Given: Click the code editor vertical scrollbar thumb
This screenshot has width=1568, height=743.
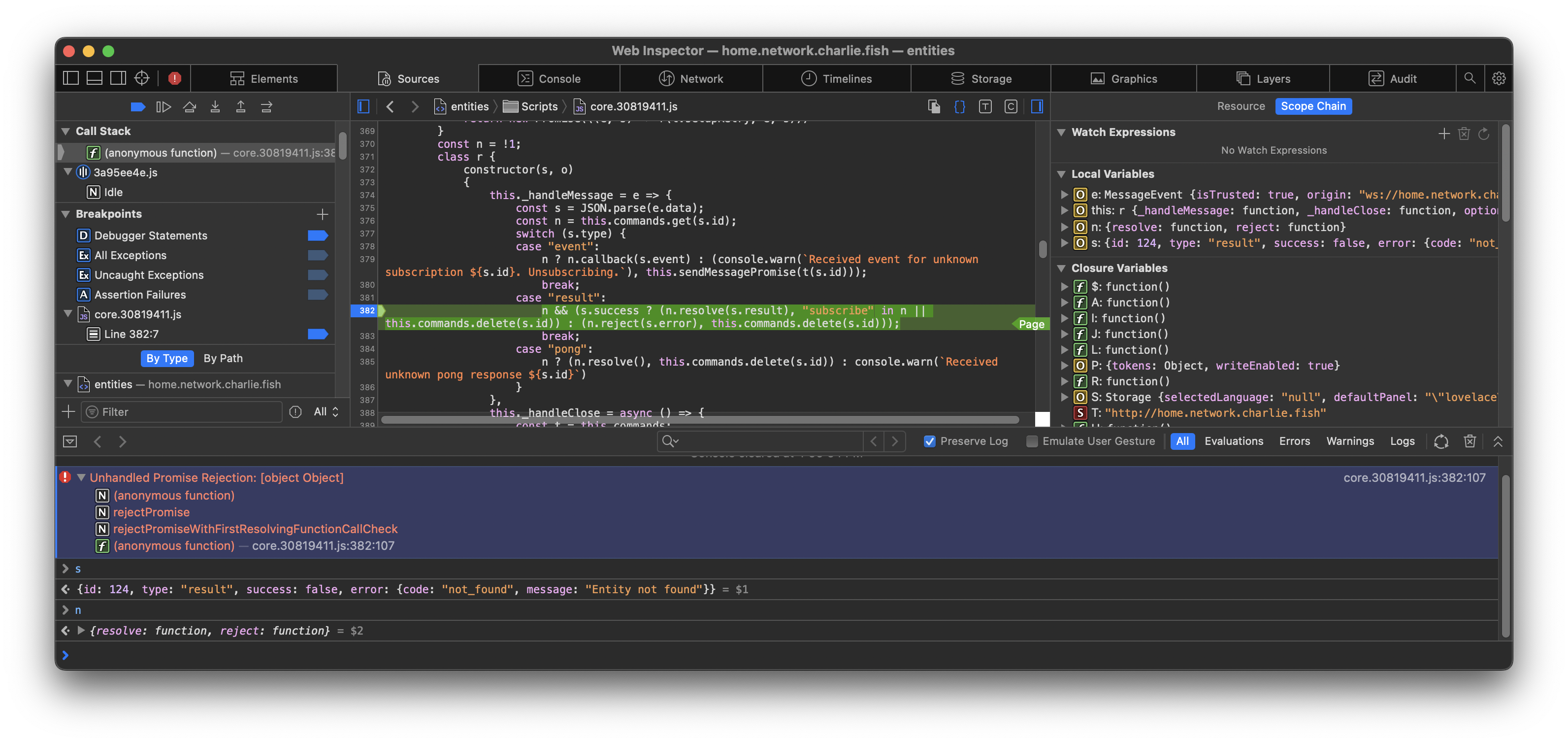Looking at the screenshot, I should click(1042, 248).
